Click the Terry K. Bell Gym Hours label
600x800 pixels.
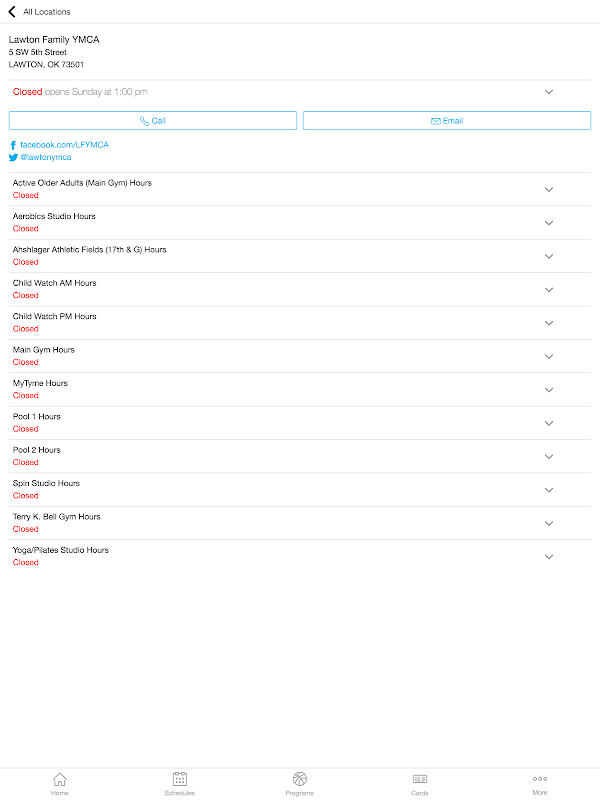[x=57, y=517]
